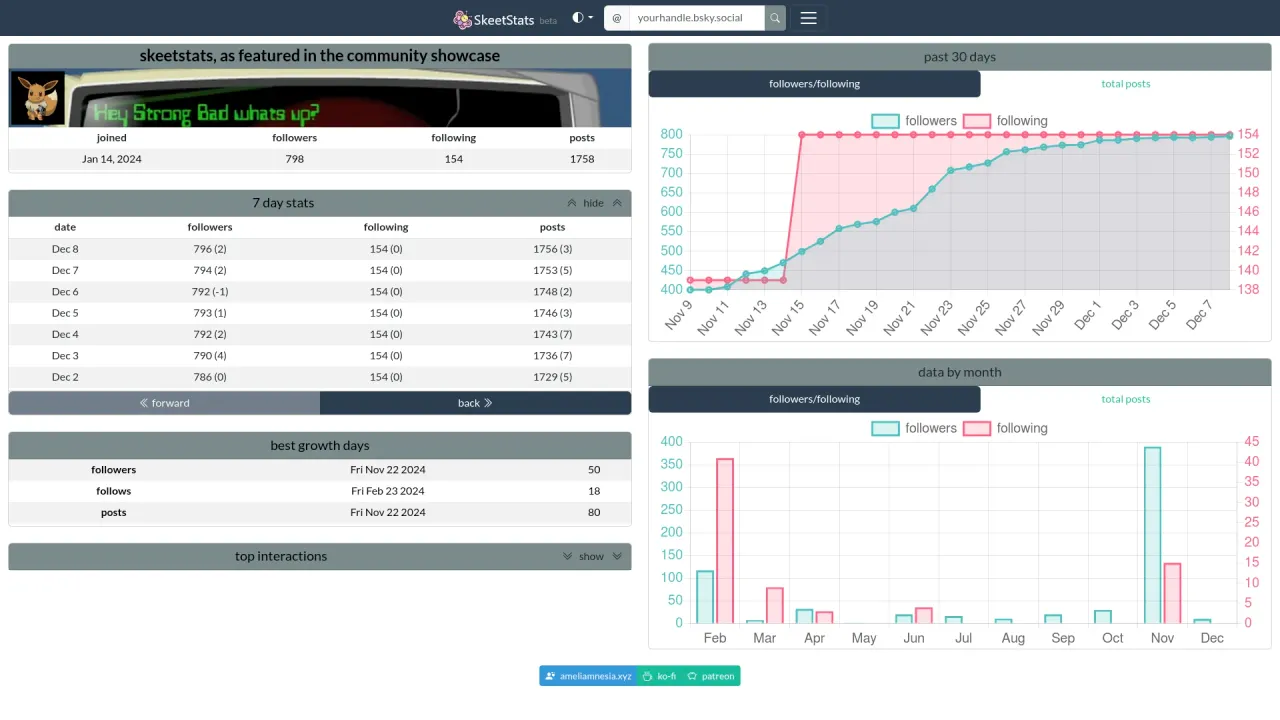Click the back pagination button
The width and height of the screenshot is (1280, 720).
475,403
